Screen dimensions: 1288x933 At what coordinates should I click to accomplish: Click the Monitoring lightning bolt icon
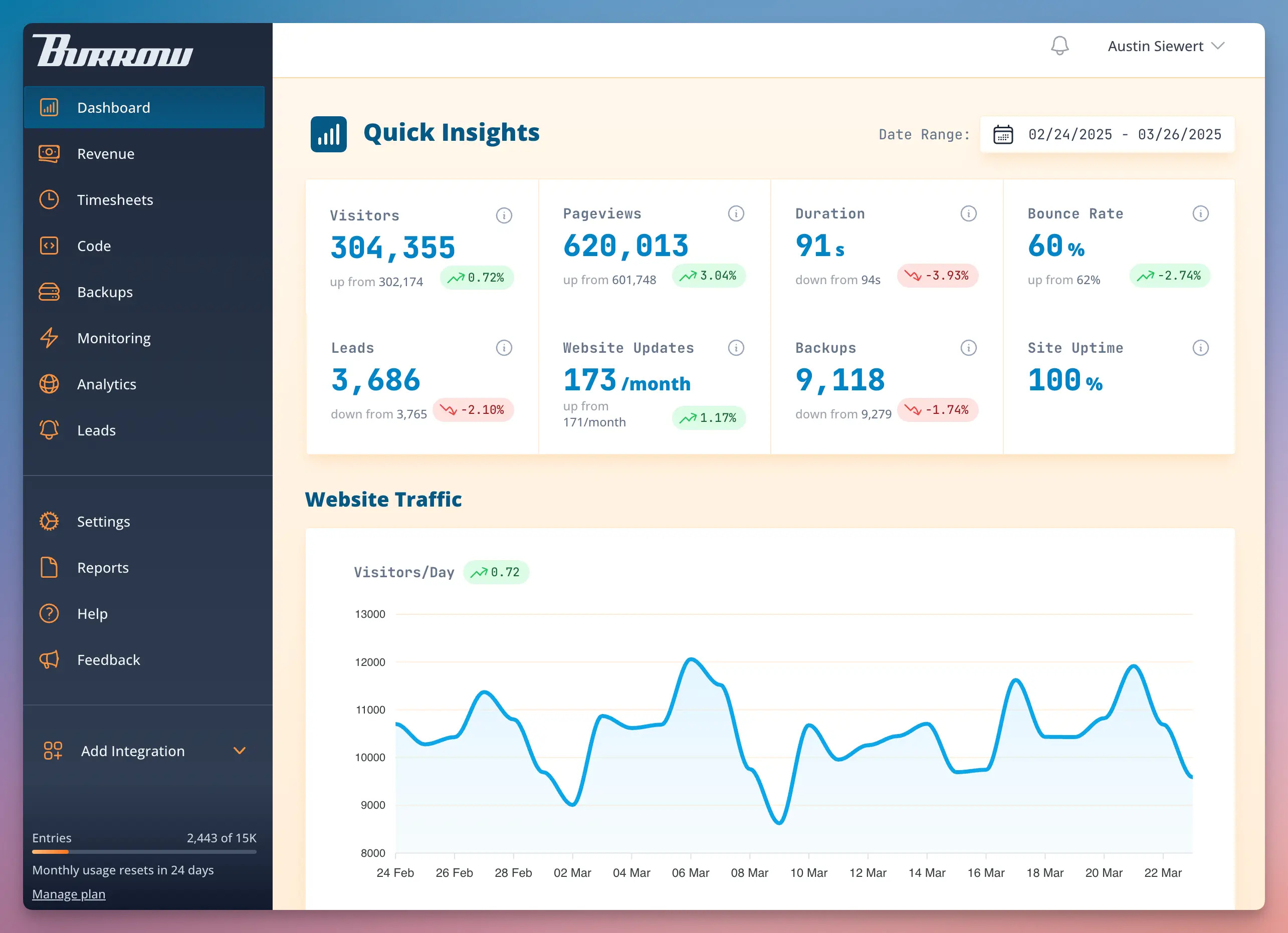click(x=49, y=338)
